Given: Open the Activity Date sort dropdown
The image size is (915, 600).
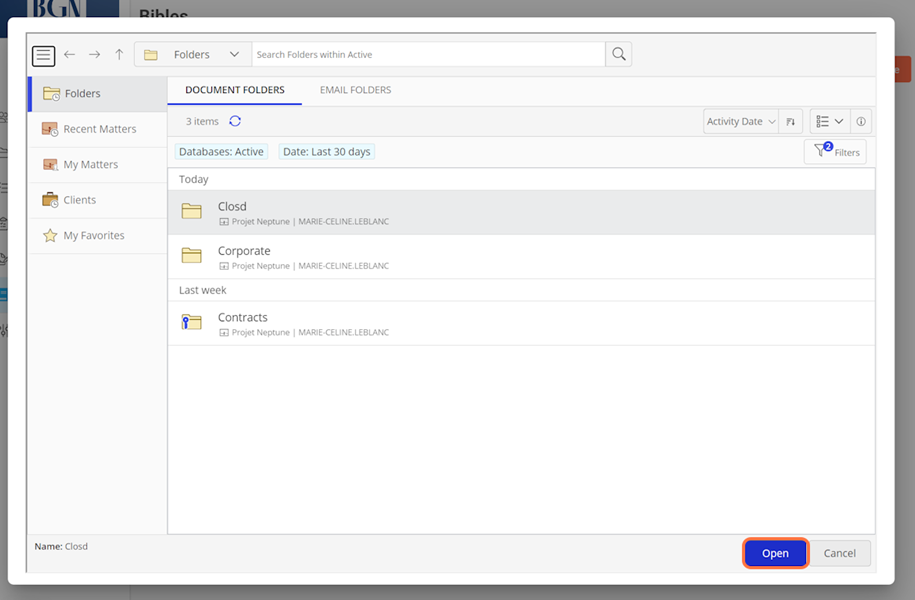Looking at the screenshot, I should [x=740, y=122].
